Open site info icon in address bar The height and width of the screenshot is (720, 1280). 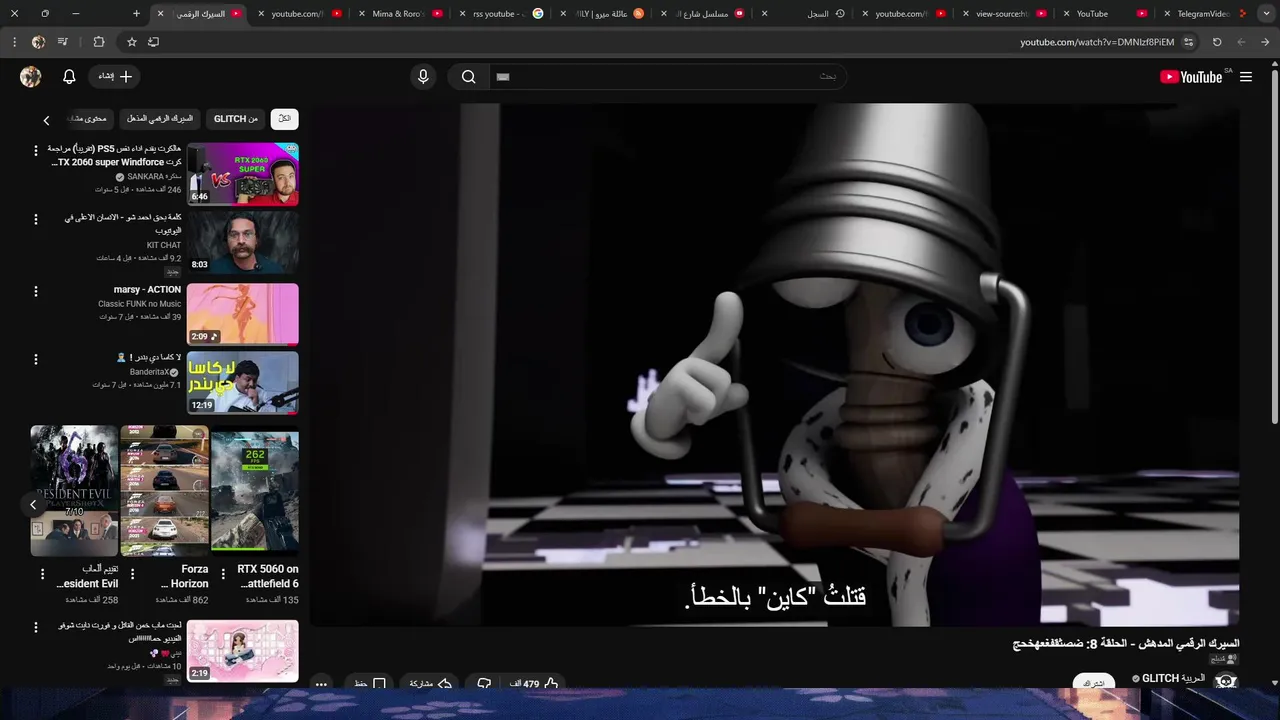point(1188,42)
